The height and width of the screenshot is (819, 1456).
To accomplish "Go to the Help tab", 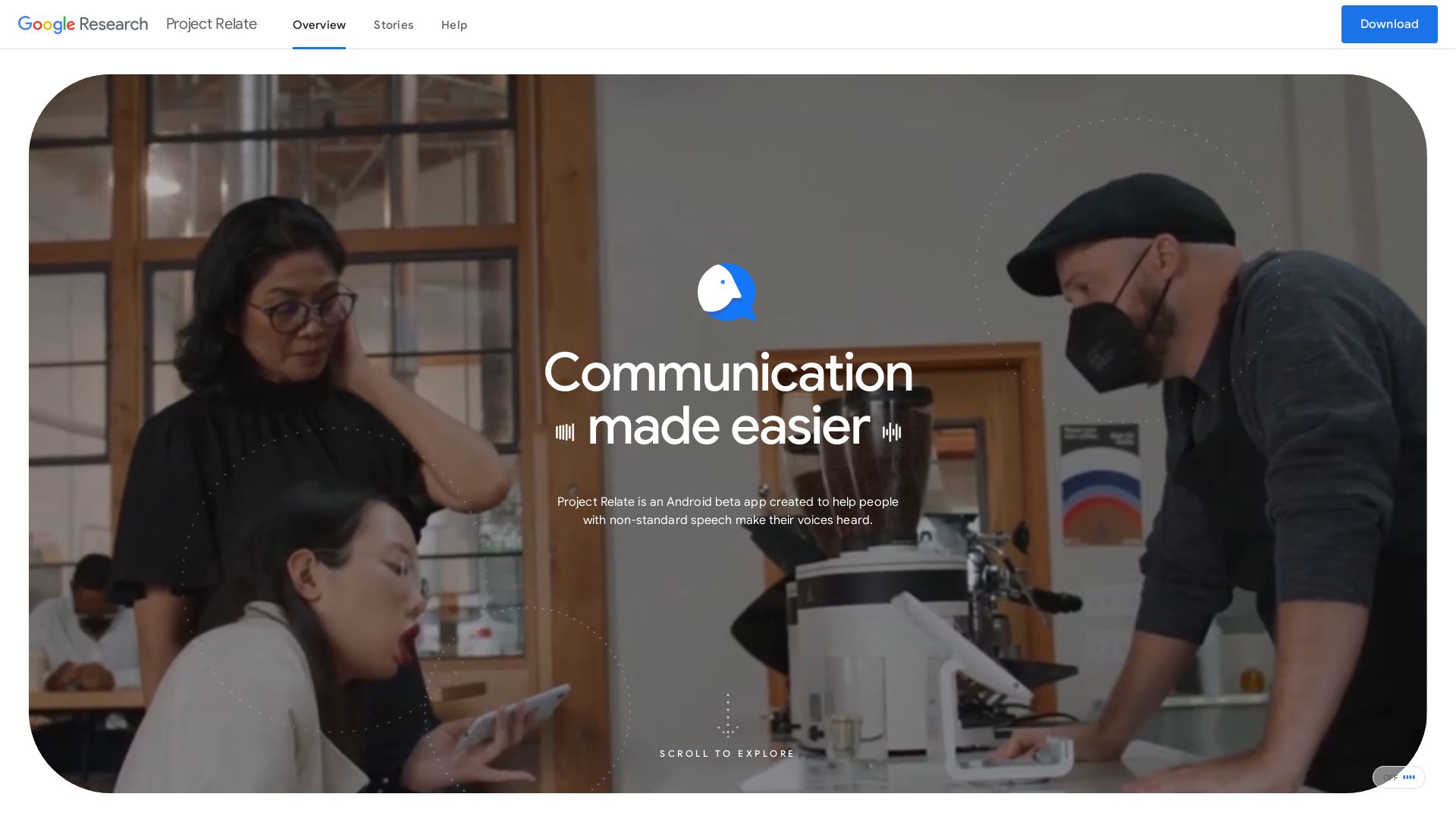I will pyautogui.click(x=454, y=25).
